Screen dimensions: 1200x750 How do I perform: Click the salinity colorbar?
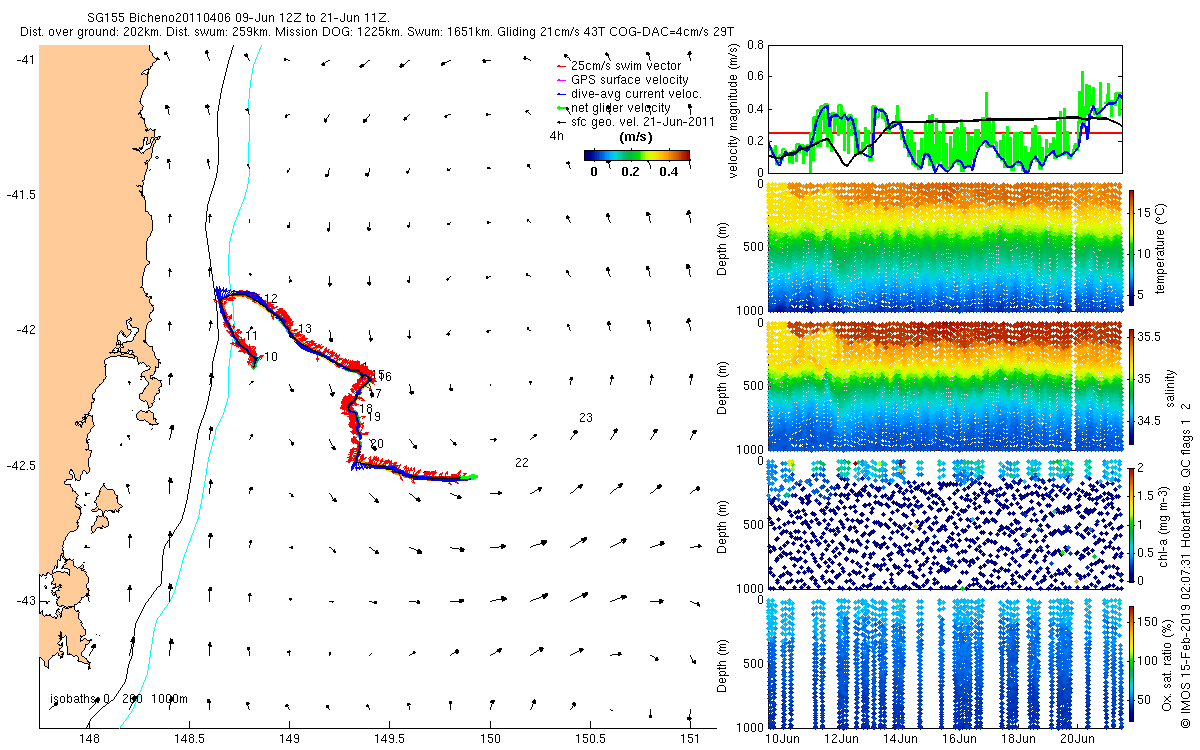[x=1132, y=388]
